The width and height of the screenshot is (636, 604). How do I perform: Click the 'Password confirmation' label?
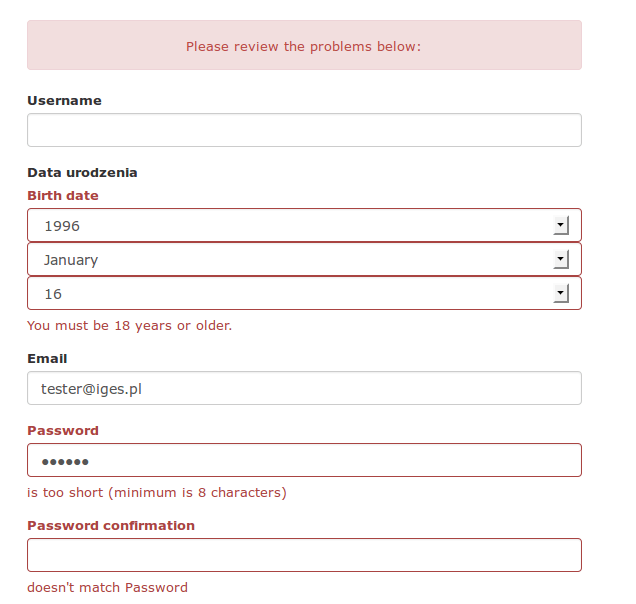(x=111, y=526)
